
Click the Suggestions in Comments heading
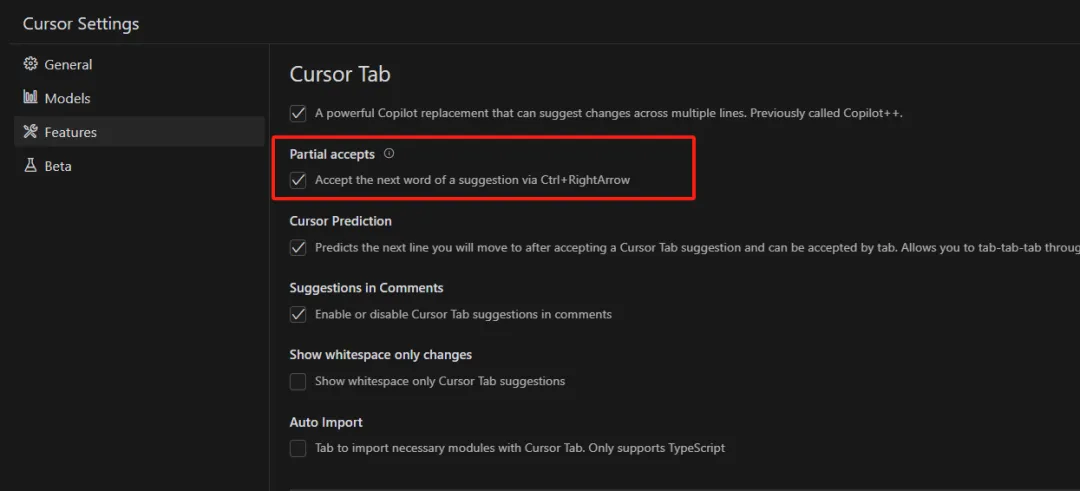click(366, 288)
